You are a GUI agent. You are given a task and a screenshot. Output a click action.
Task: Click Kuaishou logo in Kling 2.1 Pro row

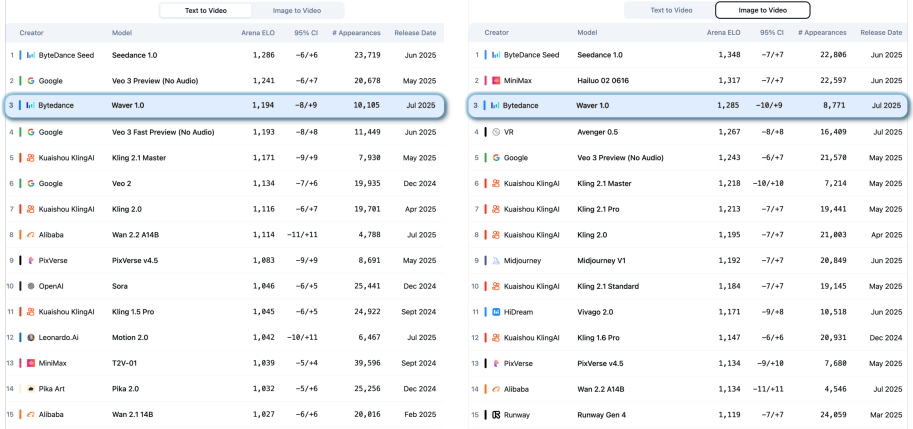point(496,209)
